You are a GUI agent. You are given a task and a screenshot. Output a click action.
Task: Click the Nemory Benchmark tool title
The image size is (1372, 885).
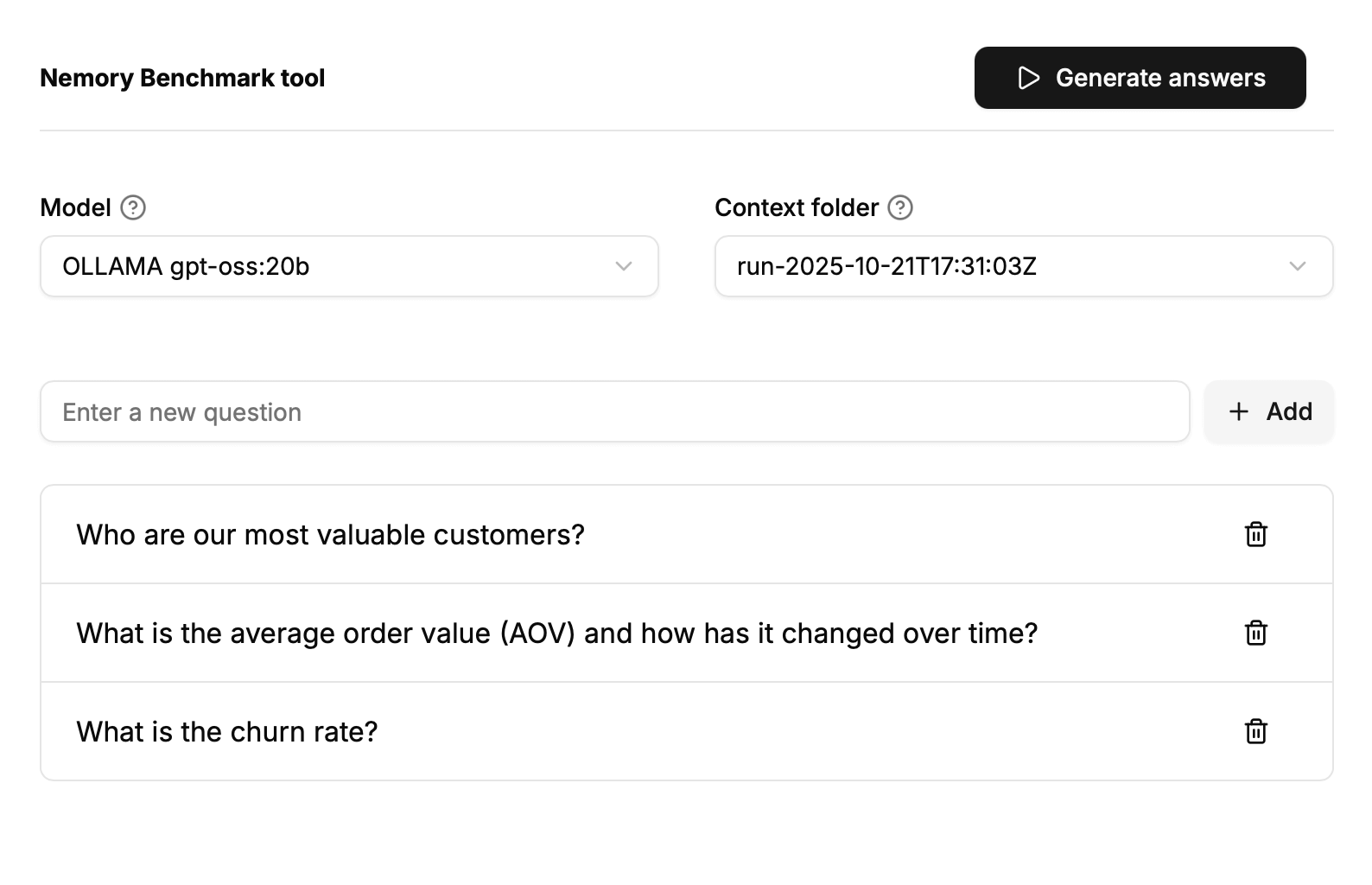182,78
